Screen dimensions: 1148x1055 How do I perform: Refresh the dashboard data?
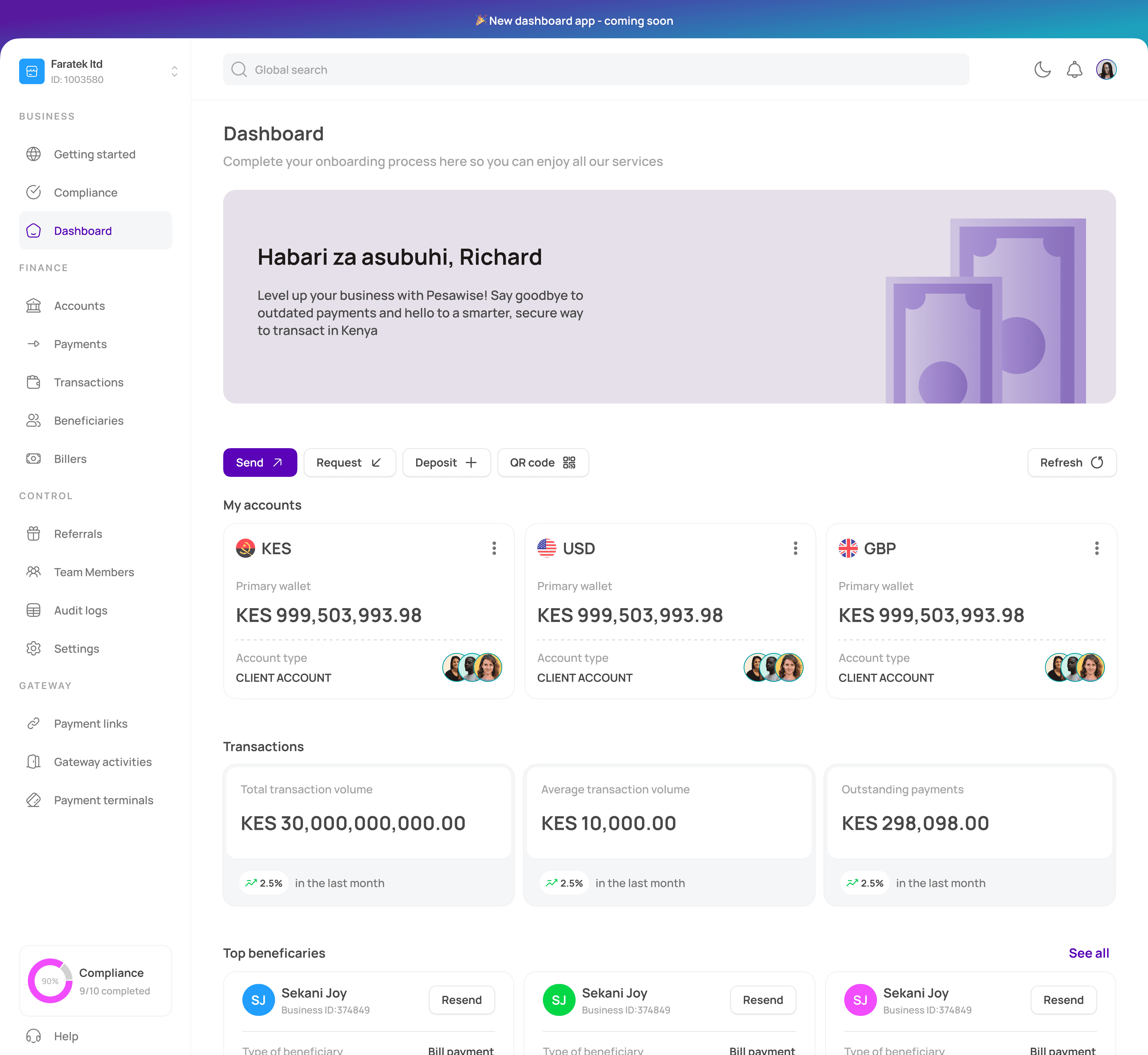click(1071, 463)
